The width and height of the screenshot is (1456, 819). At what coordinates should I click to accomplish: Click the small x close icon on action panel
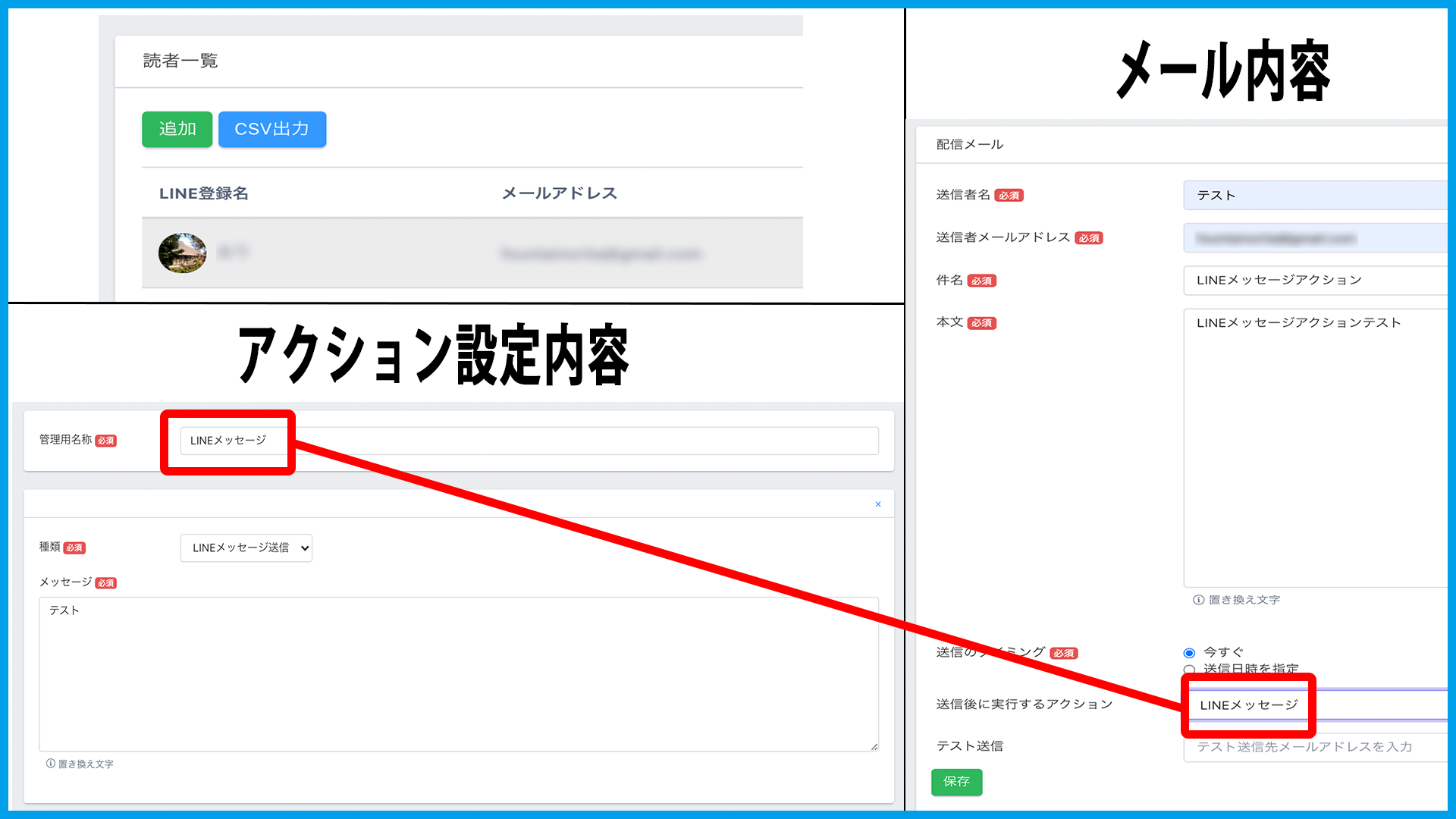[x=878, y=504]
